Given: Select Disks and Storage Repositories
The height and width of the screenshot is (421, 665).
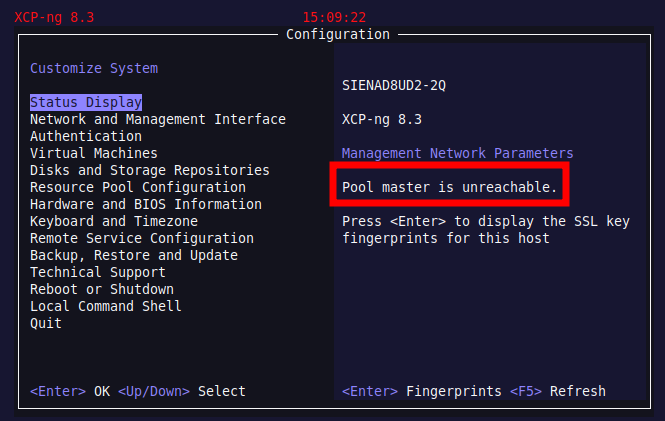Looking at the screenshot, I should 150,170.
